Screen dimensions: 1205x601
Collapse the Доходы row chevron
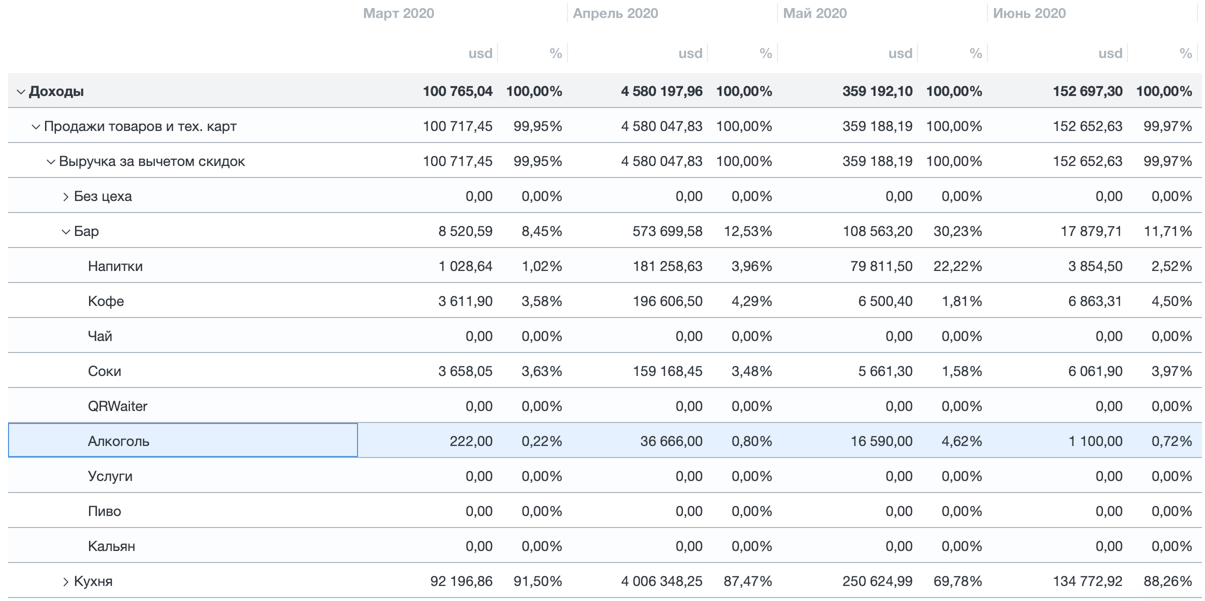pyautogui.click(x=20, y=92)
